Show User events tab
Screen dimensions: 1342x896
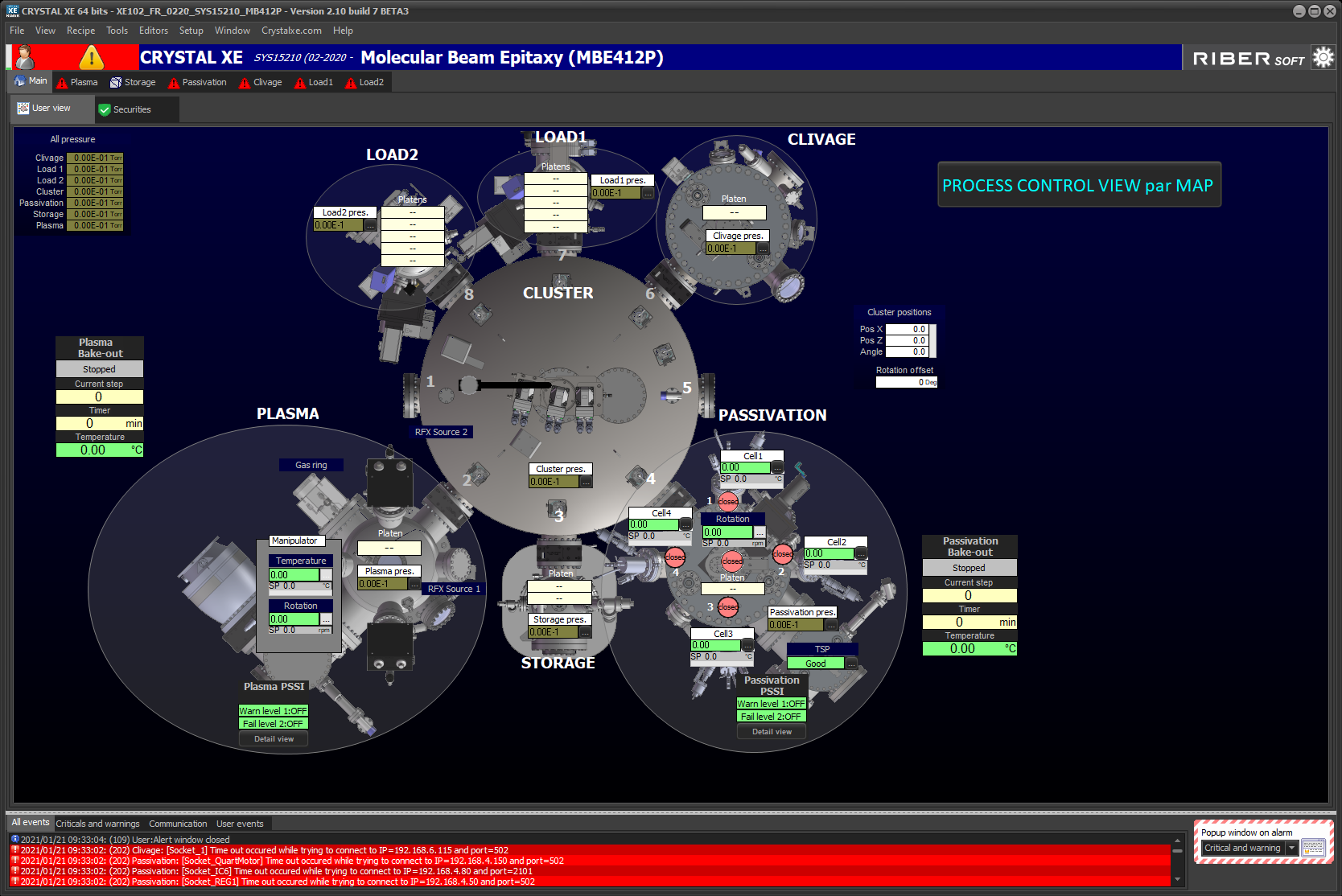coord(240,824)
